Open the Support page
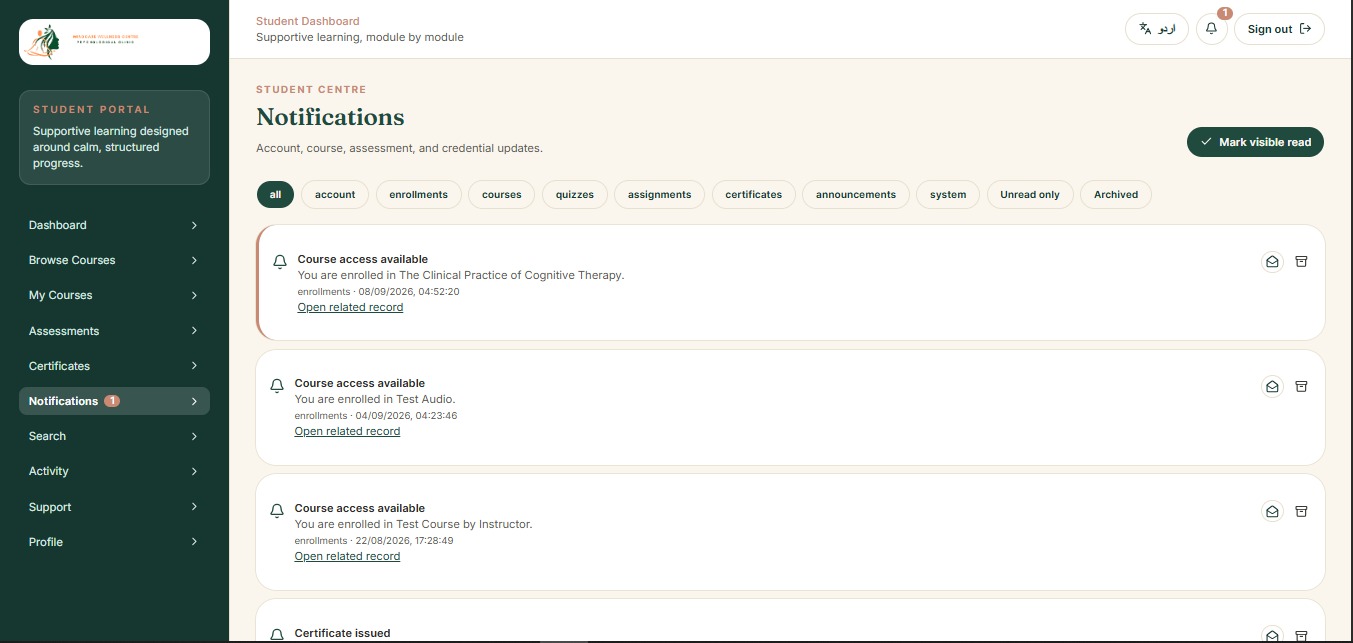Viewport: 1353px width, 643px height. [114, 507]
